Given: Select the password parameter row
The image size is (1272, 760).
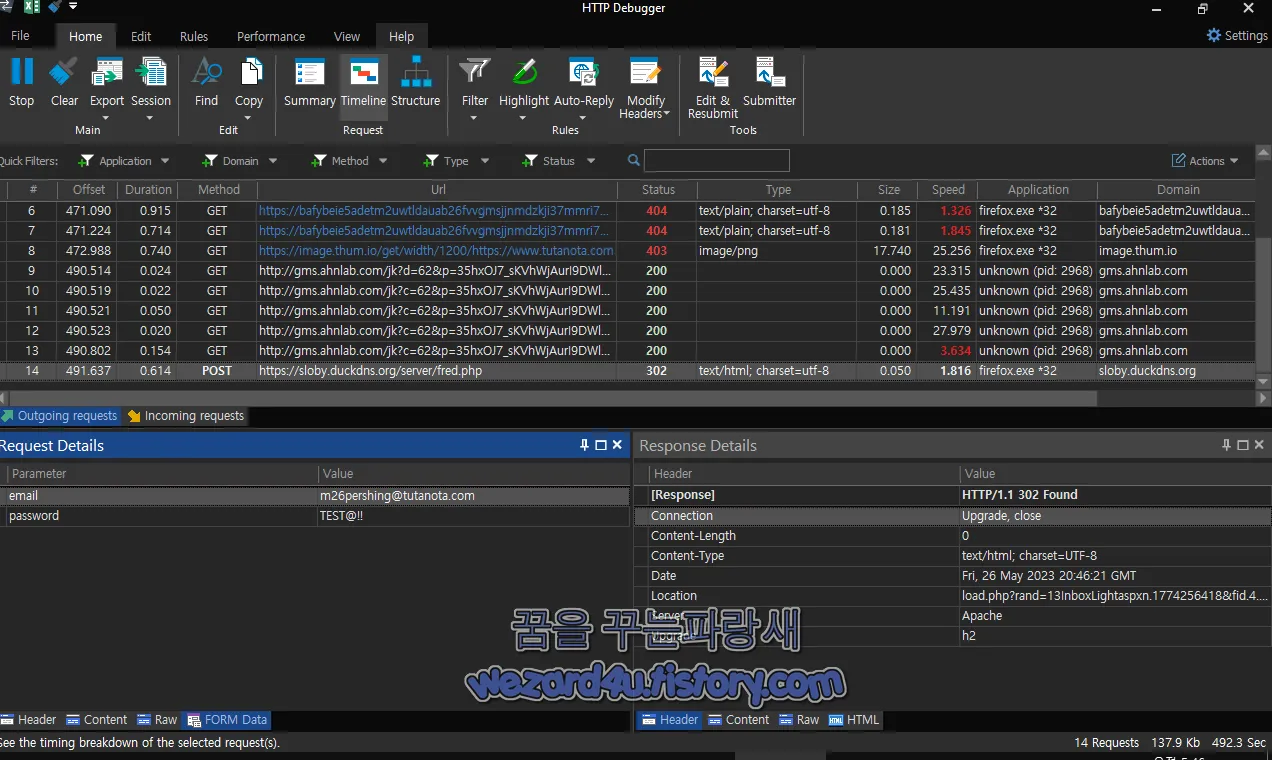Looking at the screenshot, I should click(x=315, y=516).
